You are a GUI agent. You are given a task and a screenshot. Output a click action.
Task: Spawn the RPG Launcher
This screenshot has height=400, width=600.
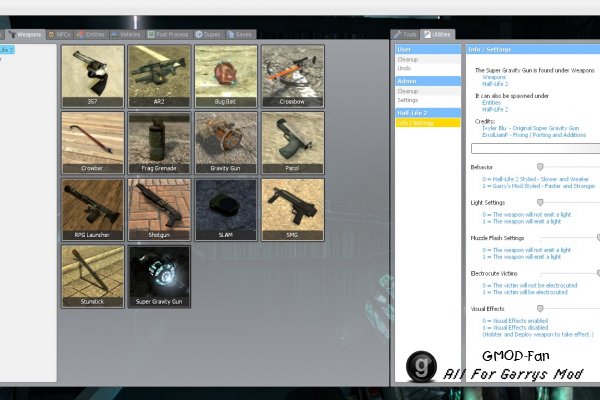[93, 209]
